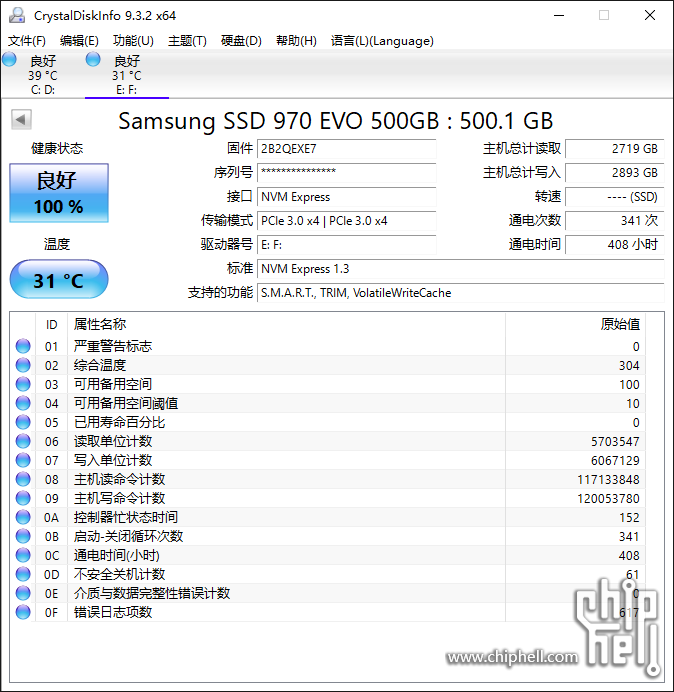Click the 主机总计读取 value 2719 GB
Image resolution: width=674 pixels, height=692 pixels.
pyautogui.click(x=614, y=149)
